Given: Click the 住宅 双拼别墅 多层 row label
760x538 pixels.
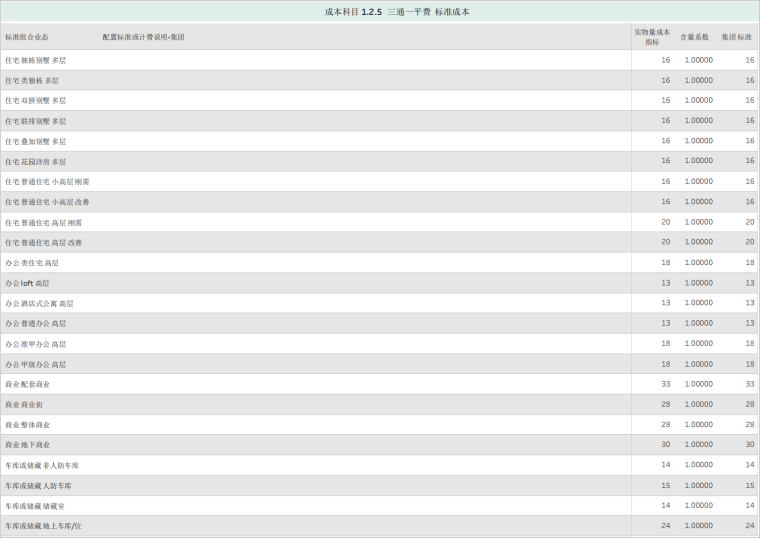Looking at the screenshot, I should pos(36,101).
